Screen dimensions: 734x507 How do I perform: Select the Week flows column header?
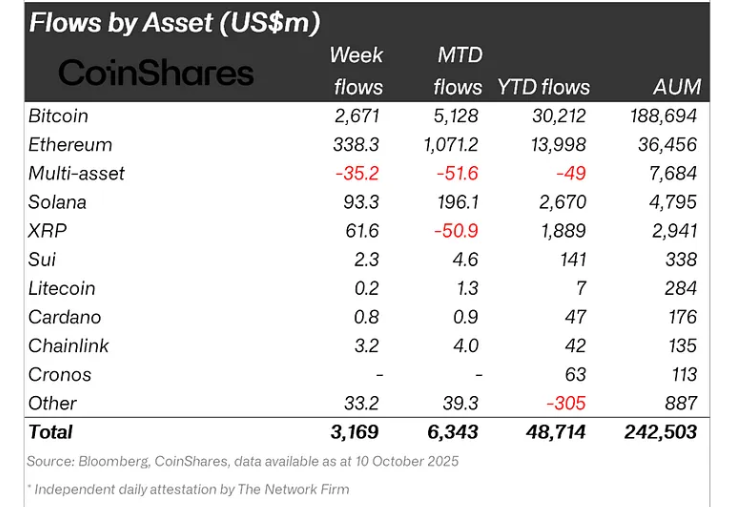[x=357, y=70]
